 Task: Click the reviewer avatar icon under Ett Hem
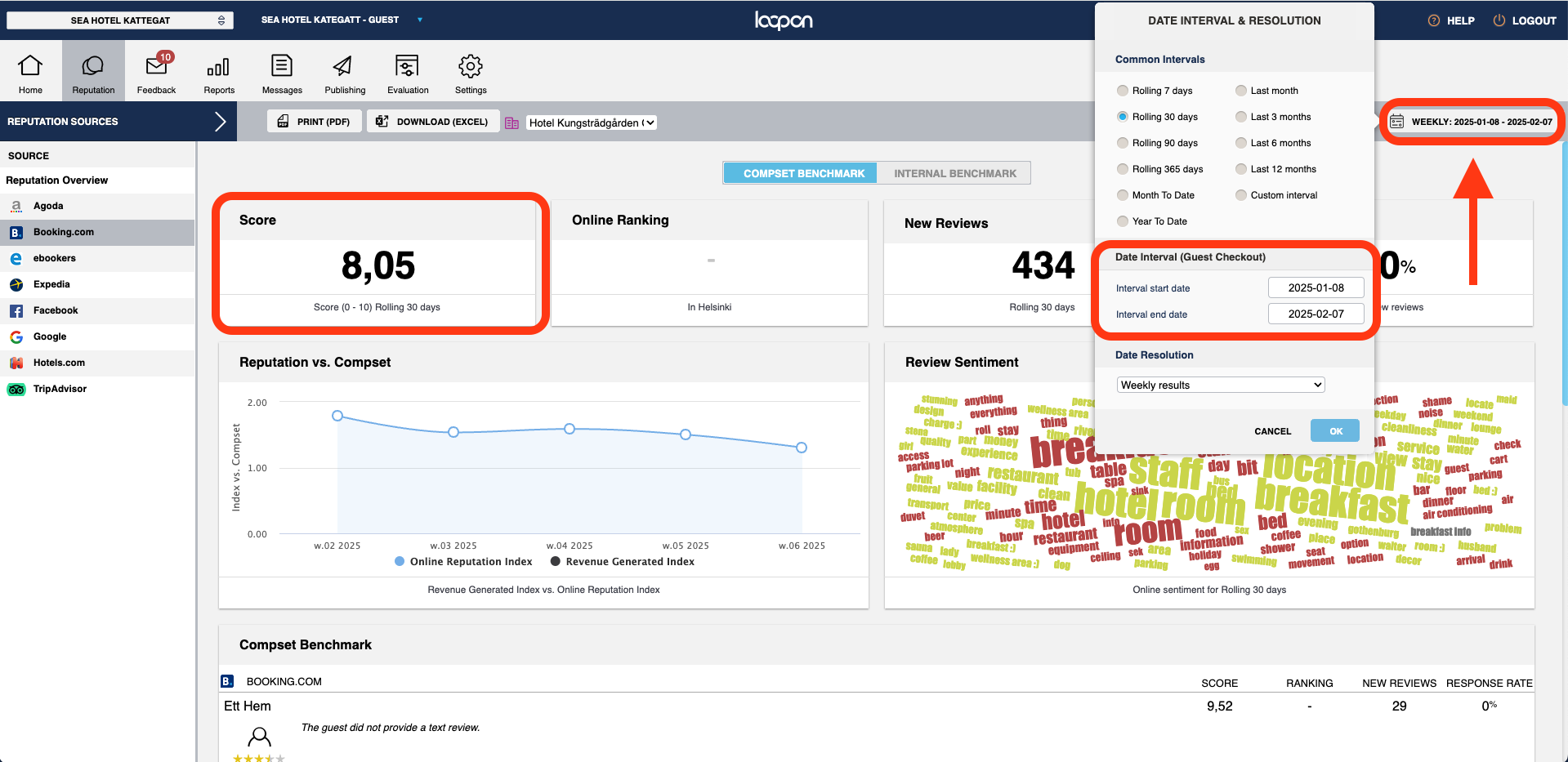259,737
